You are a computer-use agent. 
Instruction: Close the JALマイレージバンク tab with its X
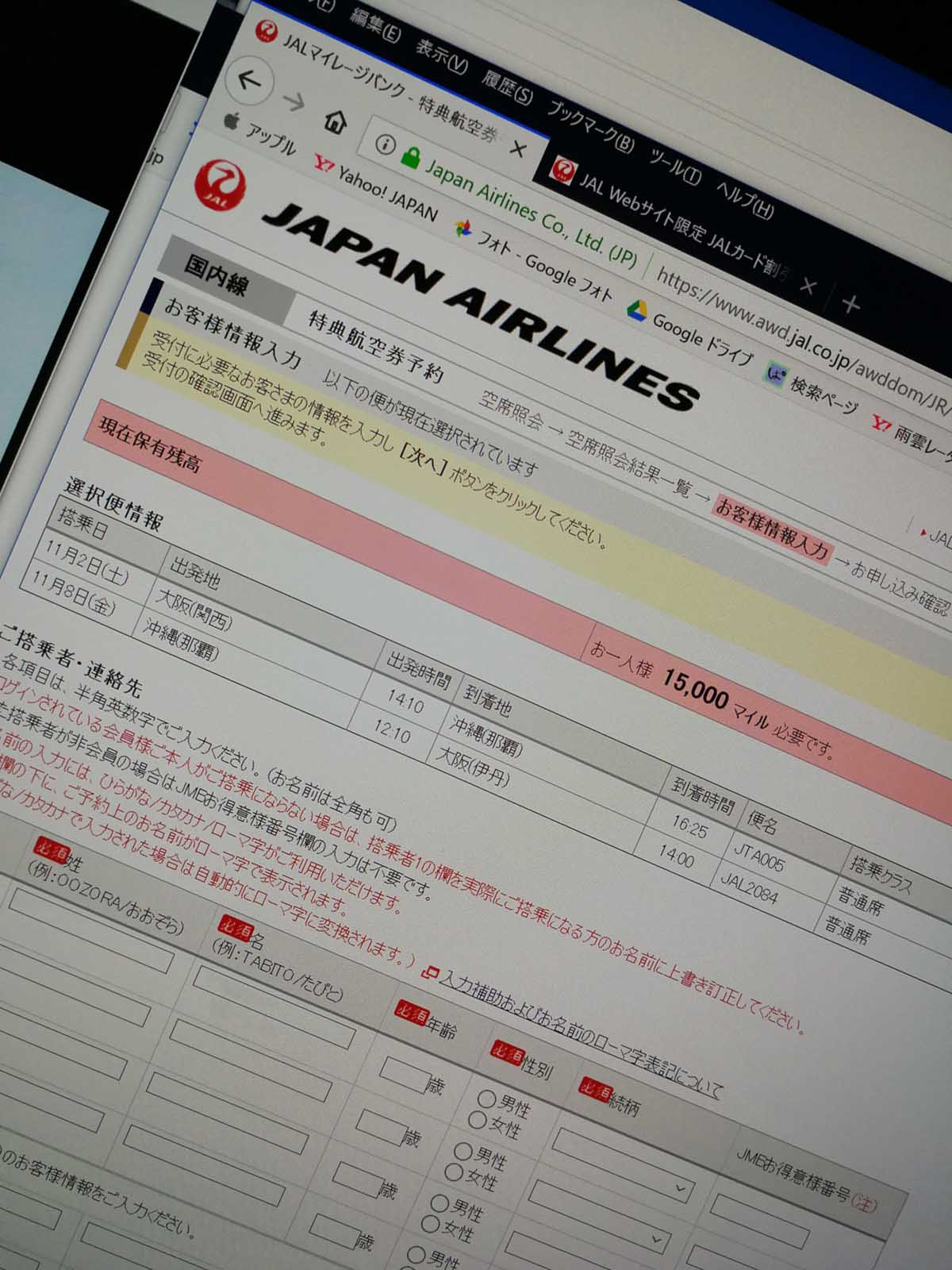[x=517, y=148]
